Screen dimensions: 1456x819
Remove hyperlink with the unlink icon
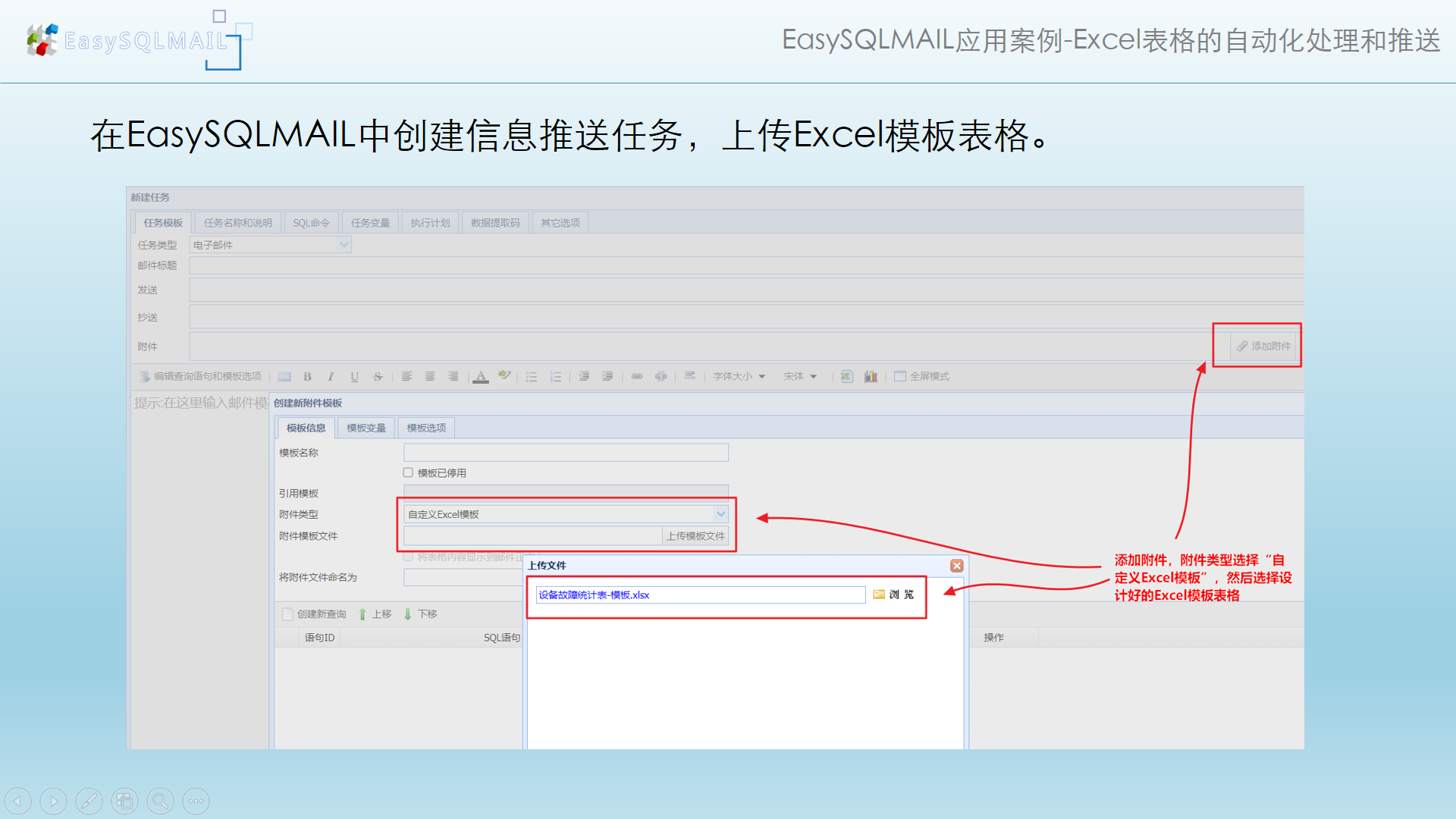tap(661, 377)
